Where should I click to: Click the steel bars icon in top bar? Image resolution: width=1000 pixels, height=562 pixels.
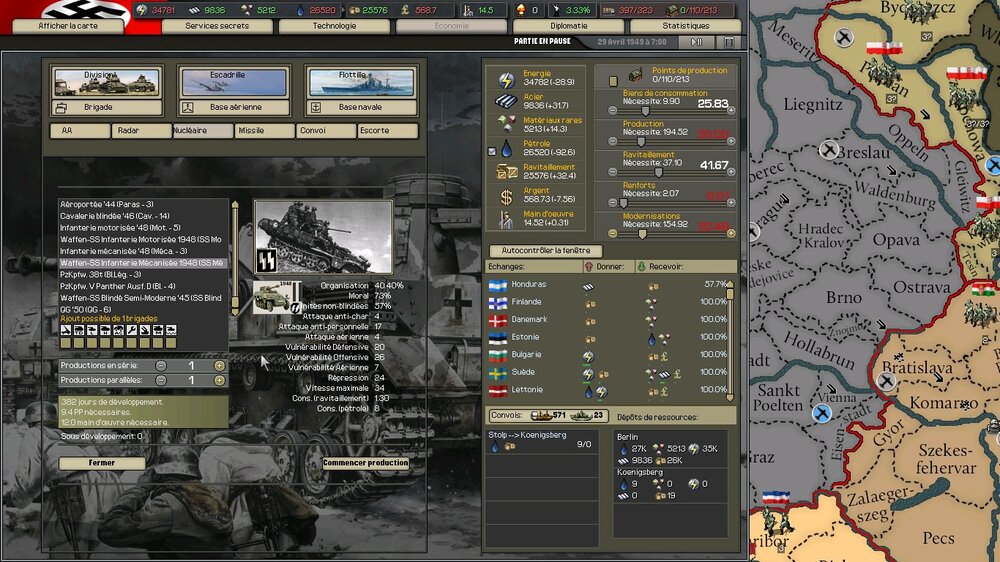195,10
